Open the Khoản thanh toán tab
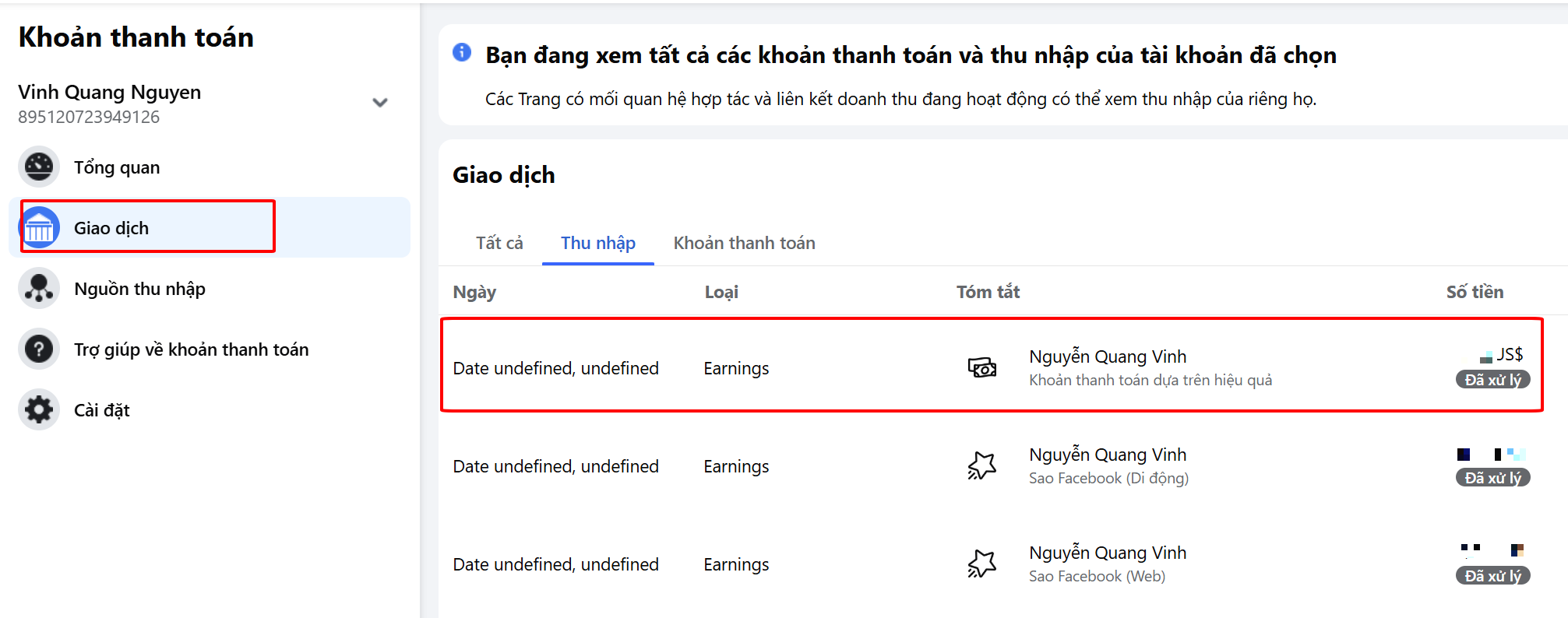 tap(744, 243)
